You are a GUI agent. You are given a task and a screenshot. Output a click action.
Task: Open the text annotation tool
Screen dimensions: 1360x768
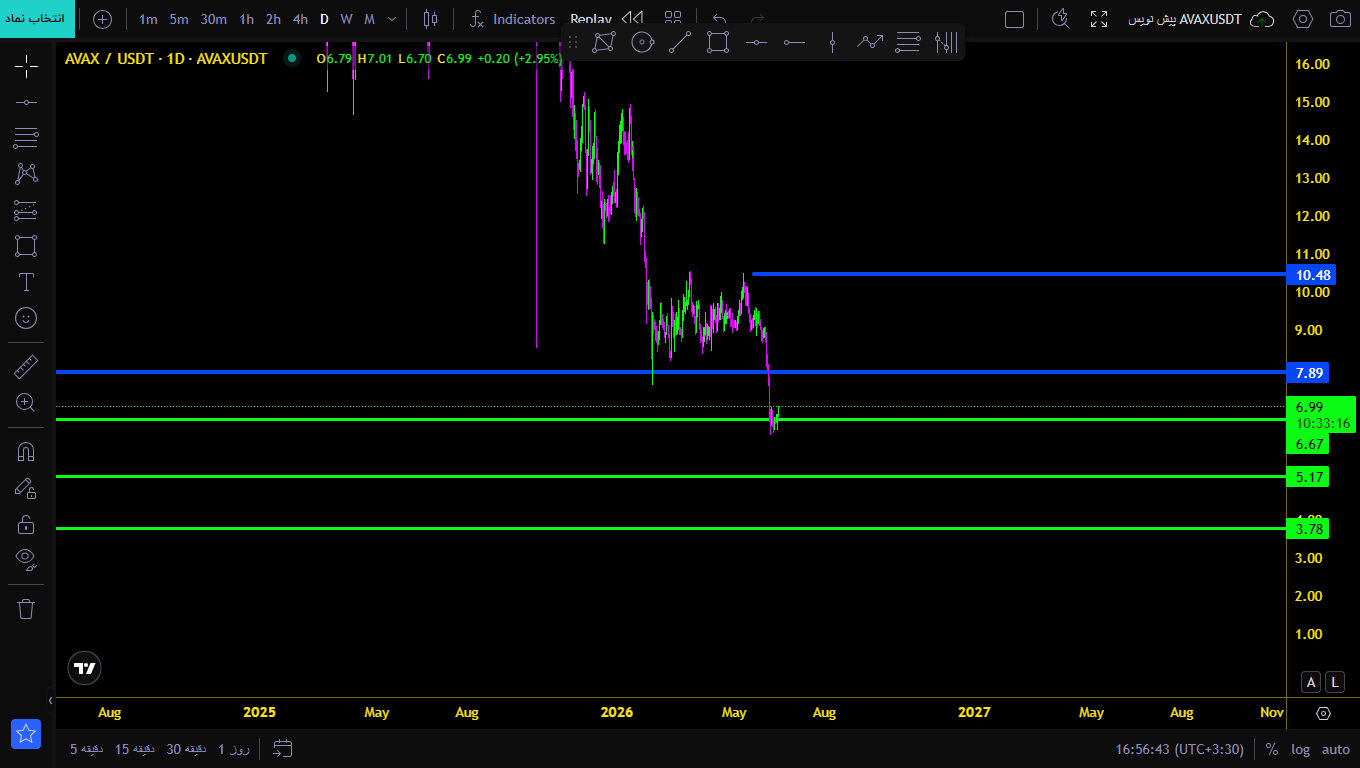(x=26, y=282)
